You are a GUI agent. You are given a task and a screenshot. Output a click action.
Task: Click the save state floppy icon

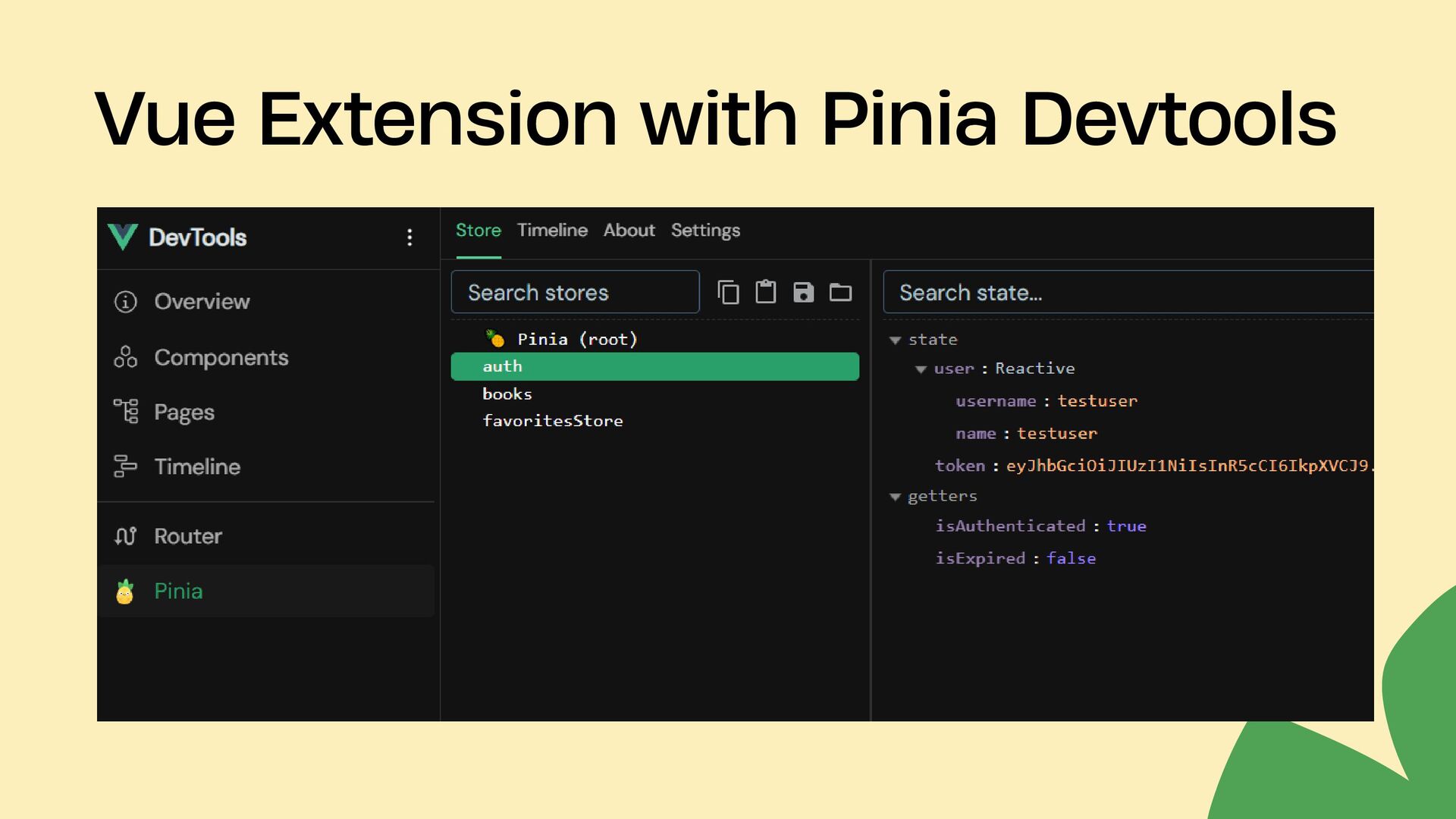click(x=803, y=292)
